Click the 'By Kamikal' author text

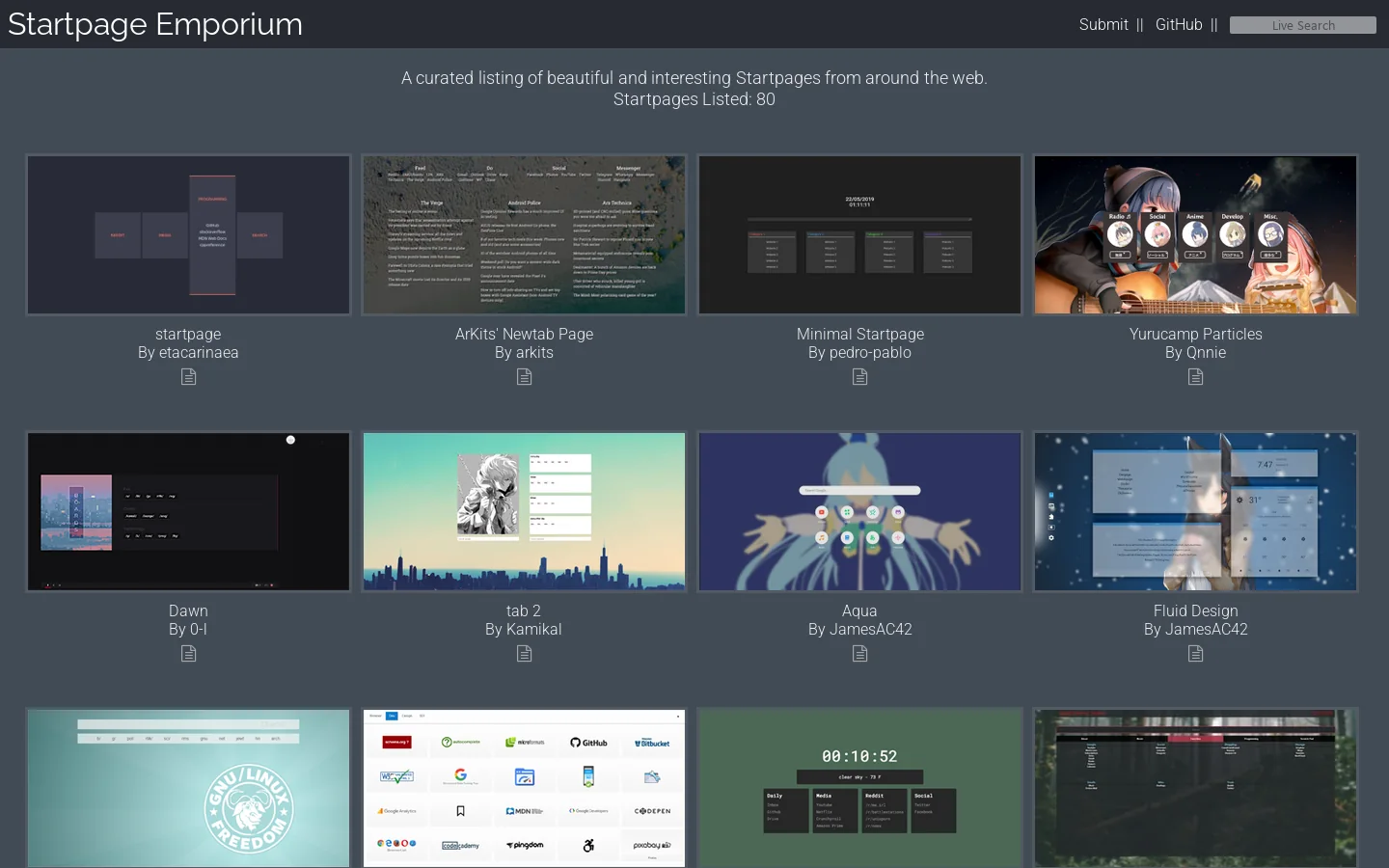tap(524, 629)
